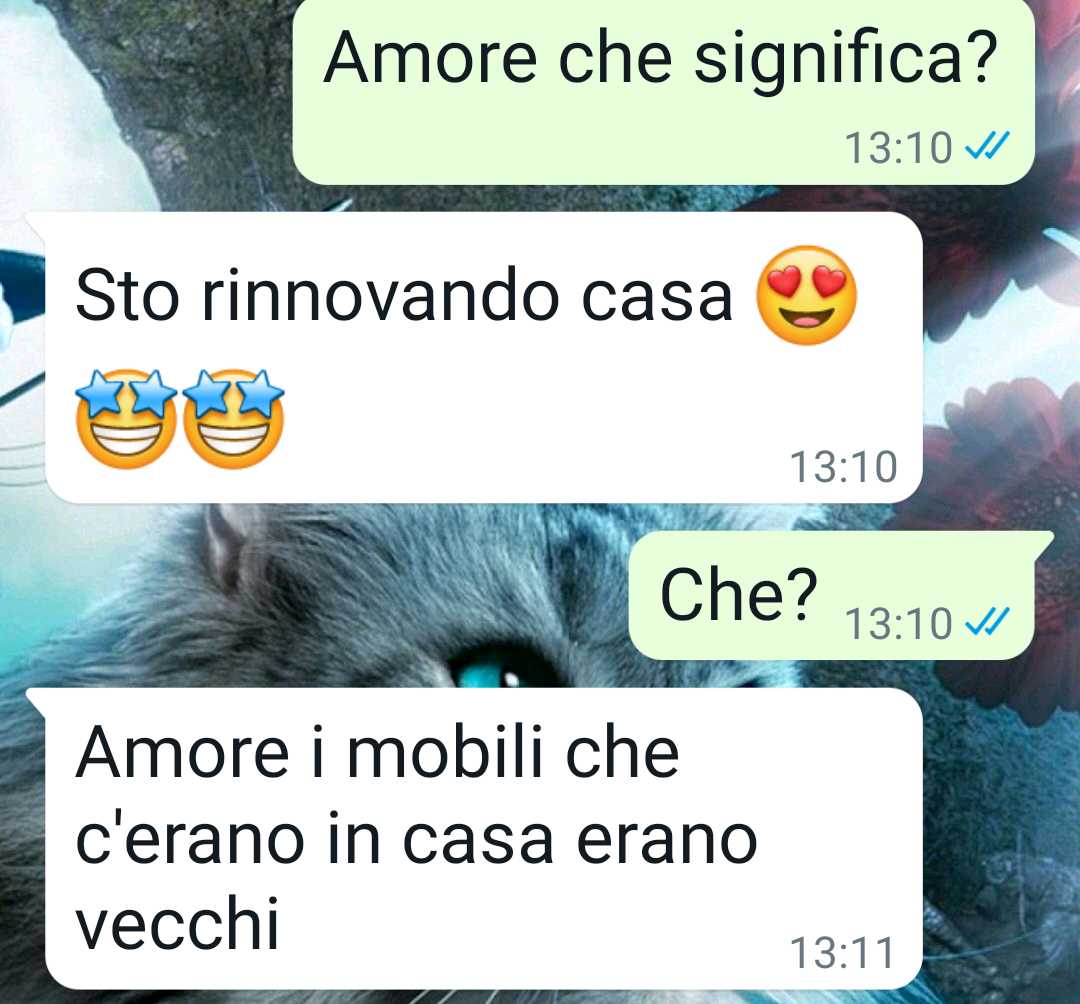Tap blue read ticks on 'Che?' message
1080x1004 pixels.
pyautogui.click(x=987, y=621)
